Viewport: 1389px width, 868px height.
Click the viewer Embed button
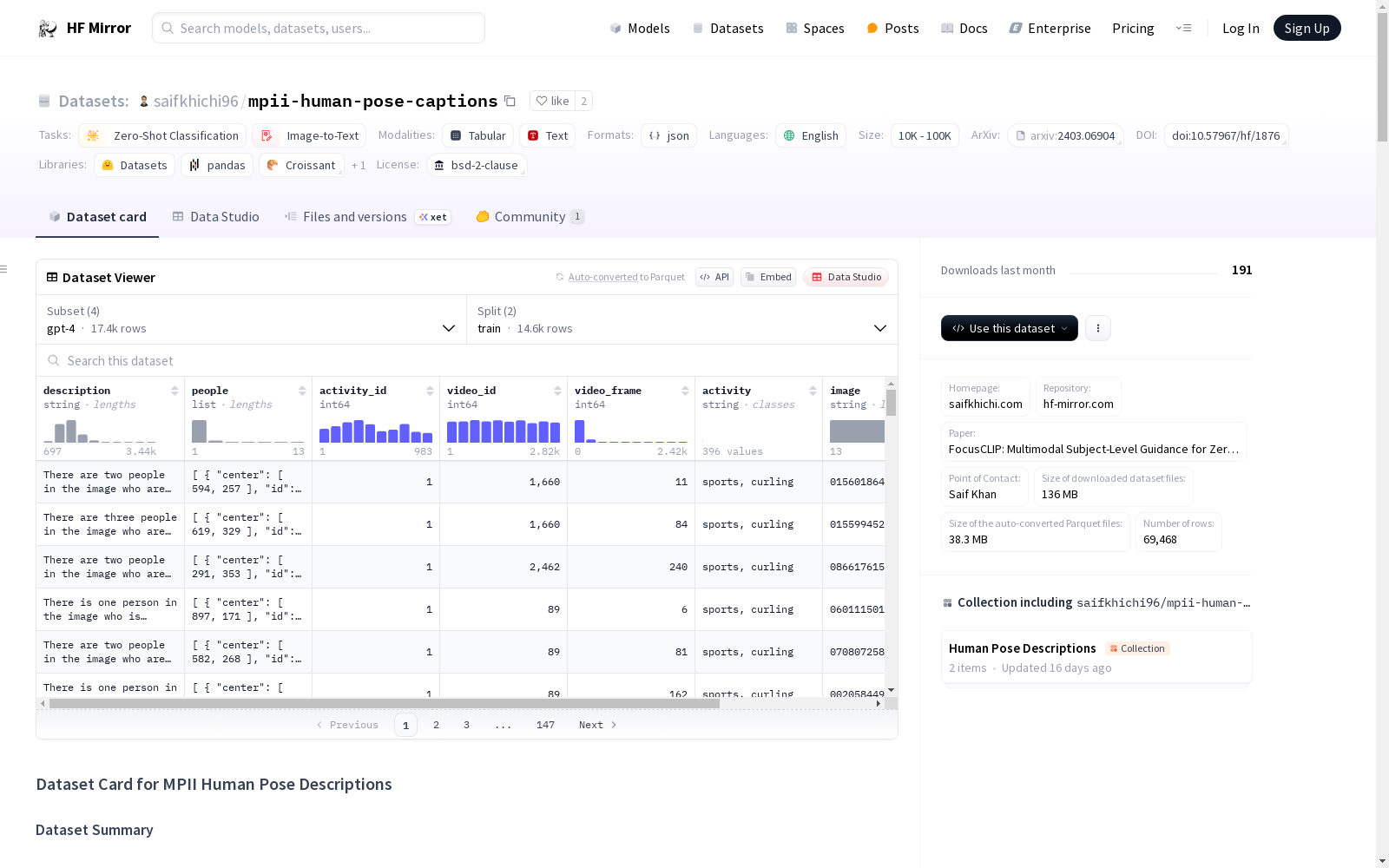(768, 277)
